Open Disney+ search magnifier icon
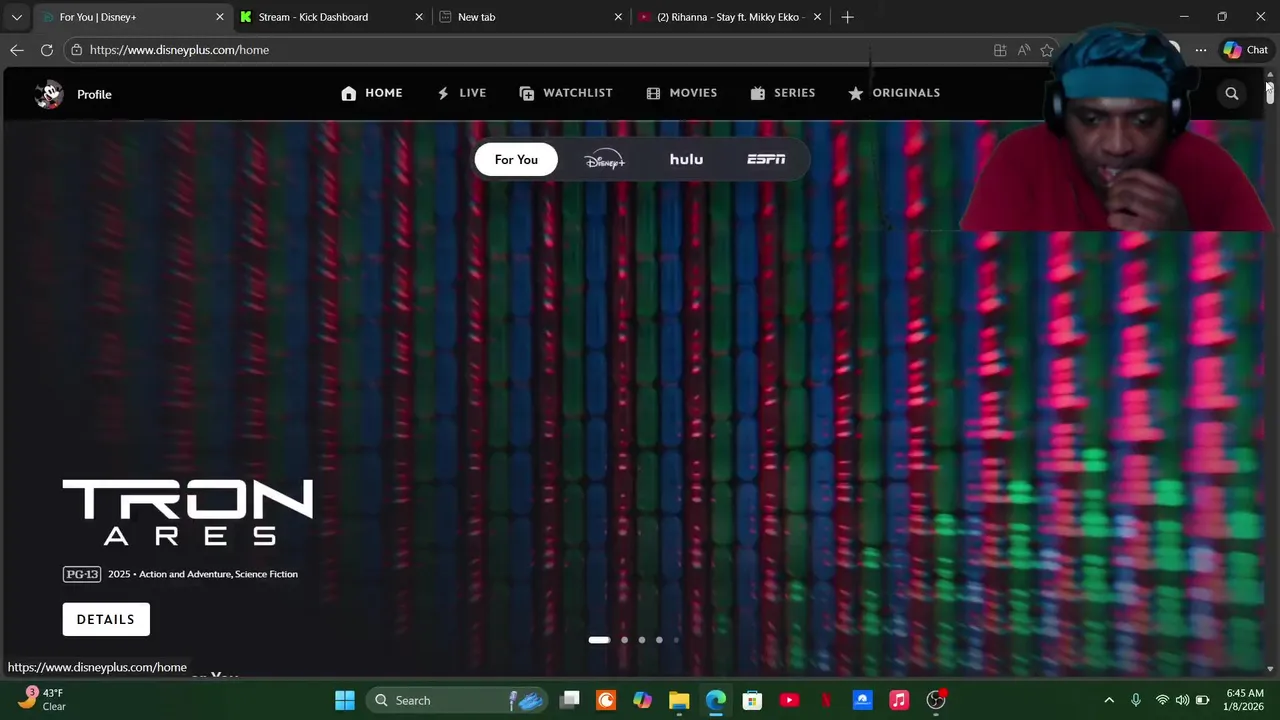 coord(1232,94)
